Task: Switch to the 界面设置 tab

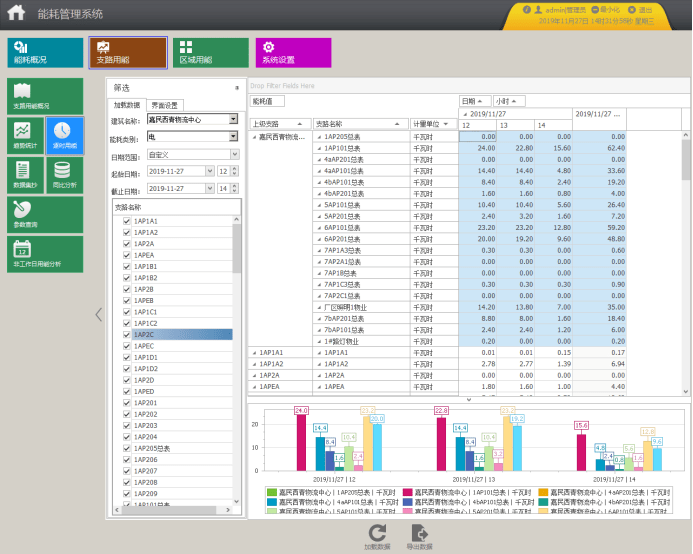Action: pos(164,105)
